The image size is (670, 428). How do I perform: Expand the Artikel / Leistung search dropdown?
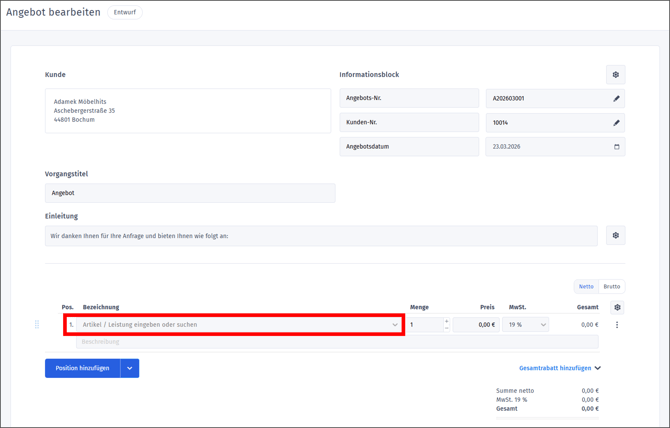click(x=395, y=325)
